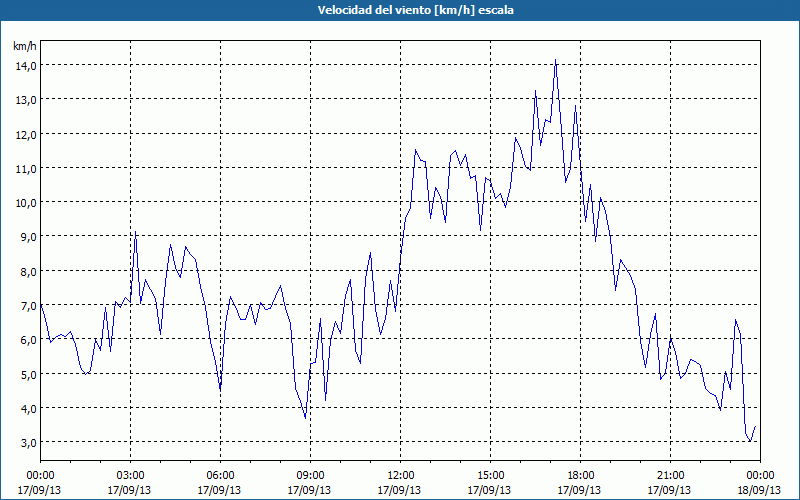
Task: Click the 6,0 value on the y-axis
Action: [x=27, y=340]
